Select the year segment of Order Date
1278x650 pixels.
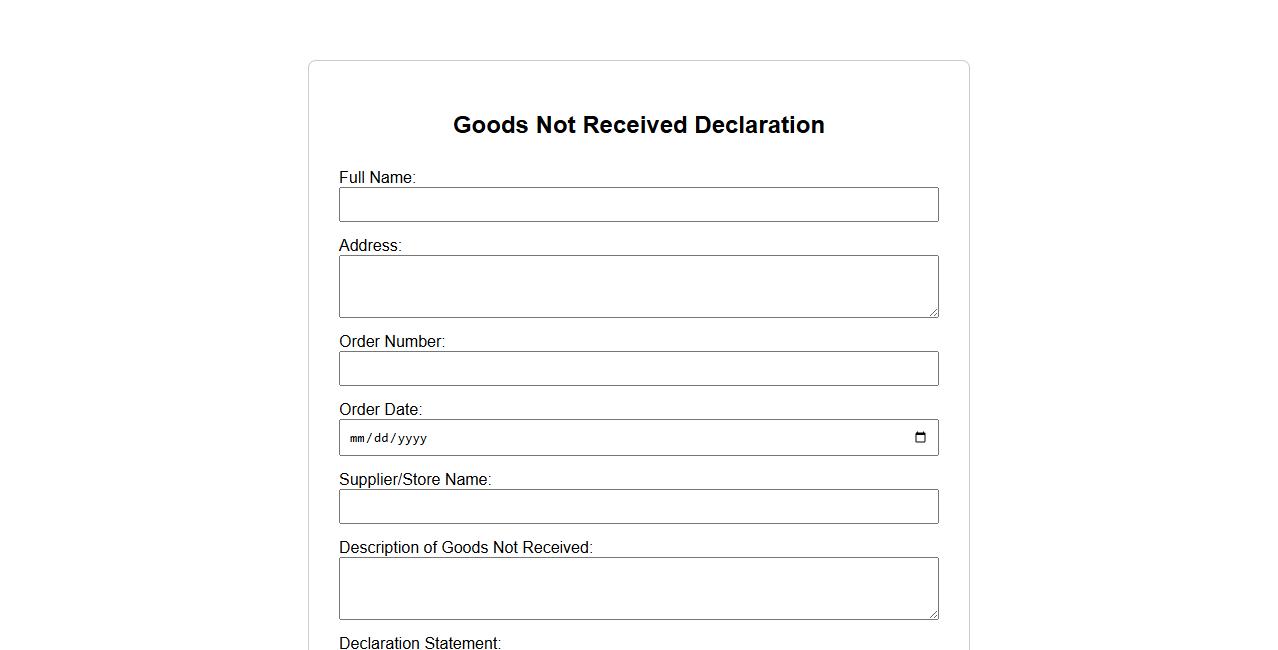click(412, 438)
